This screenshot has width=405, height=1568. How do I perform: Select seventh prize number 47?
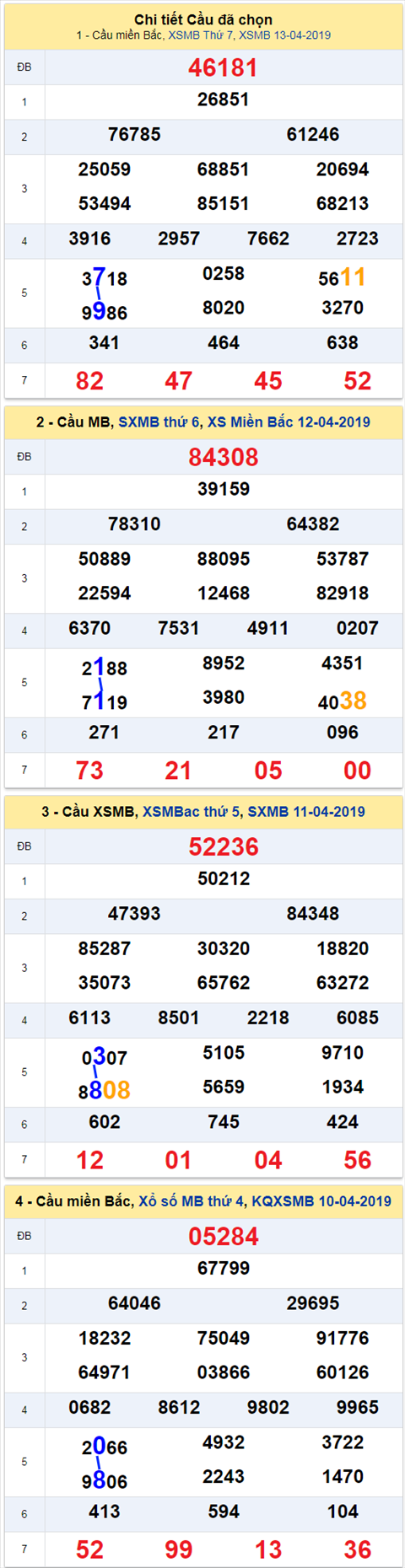coord(179,381)
